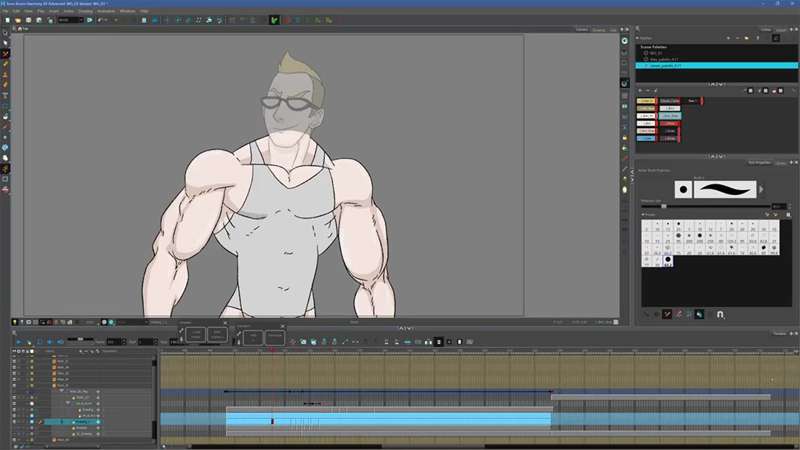Click the dashed marquee icon in top toolbar
This screenshot has width=800, height=450.
(198, 20)
